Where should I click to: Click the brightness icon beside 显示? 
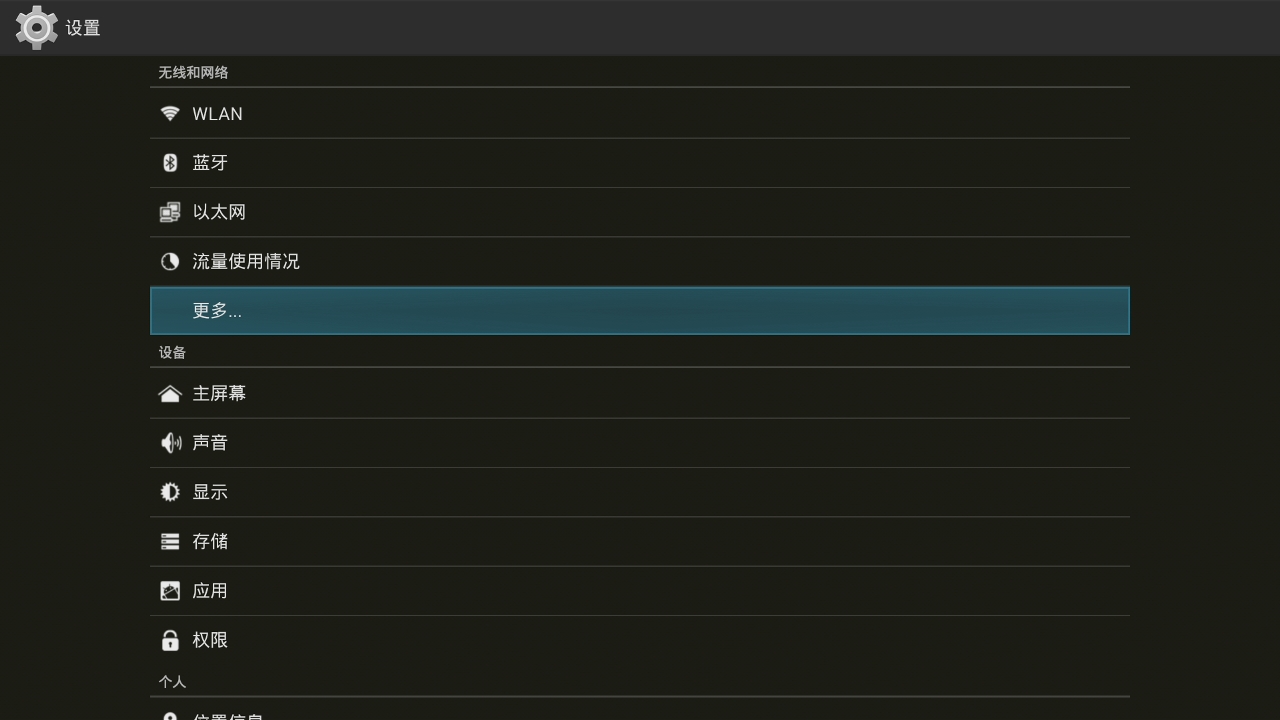[170, 492]
